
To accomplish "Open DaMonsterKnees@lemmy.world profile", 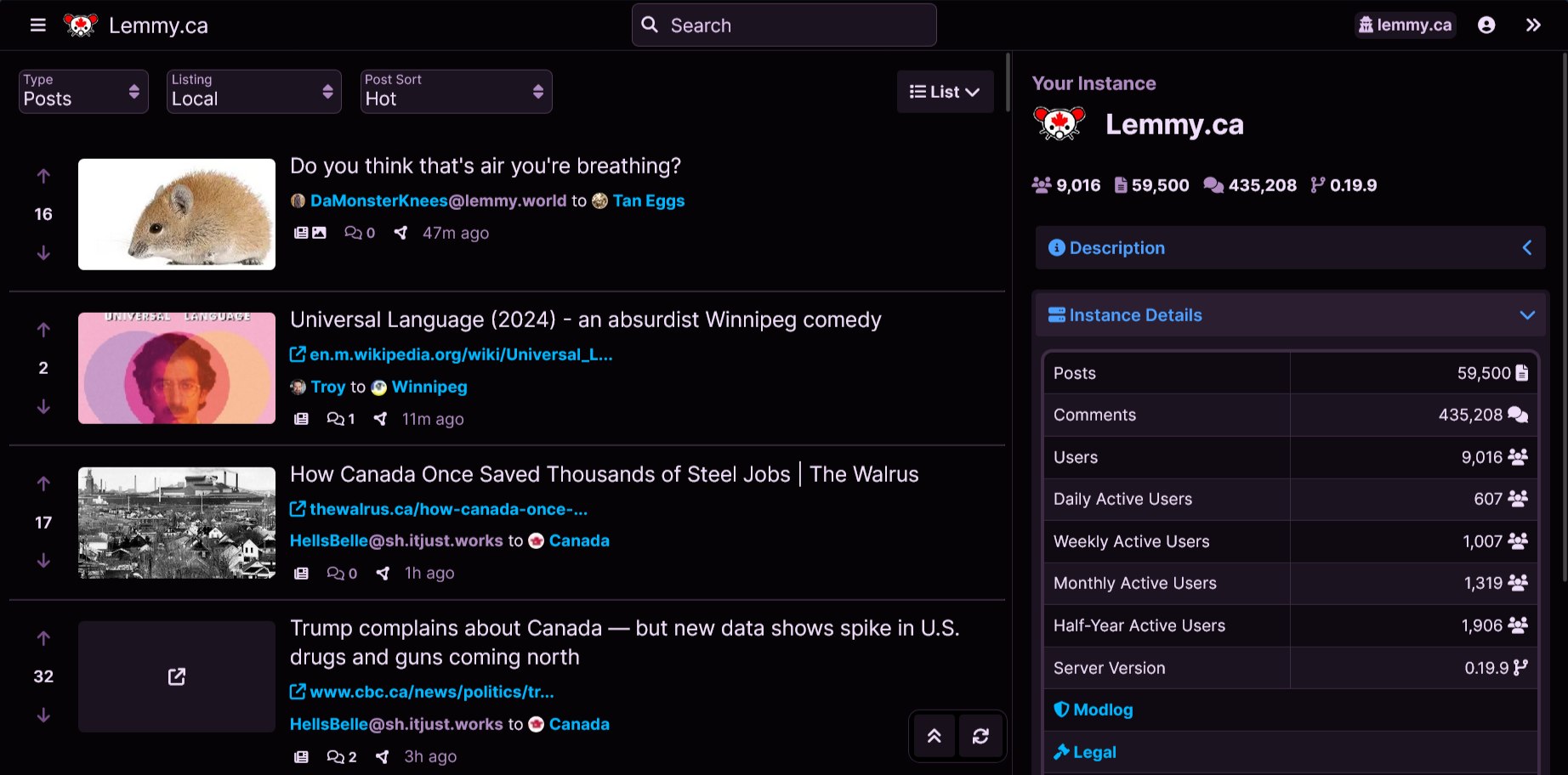I will click(429, 201).
